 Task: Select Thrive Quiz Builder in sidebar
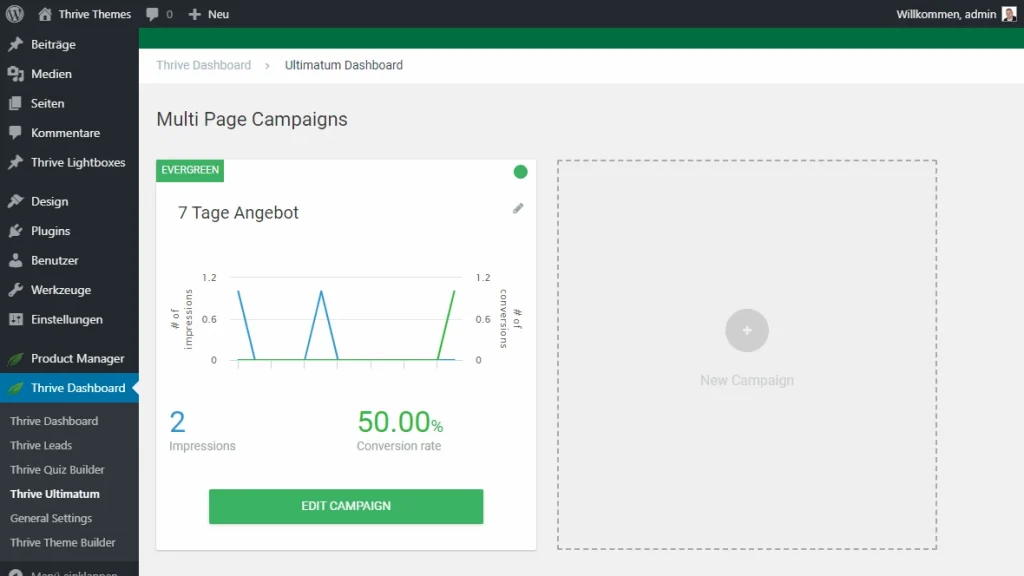coord(57,470)
